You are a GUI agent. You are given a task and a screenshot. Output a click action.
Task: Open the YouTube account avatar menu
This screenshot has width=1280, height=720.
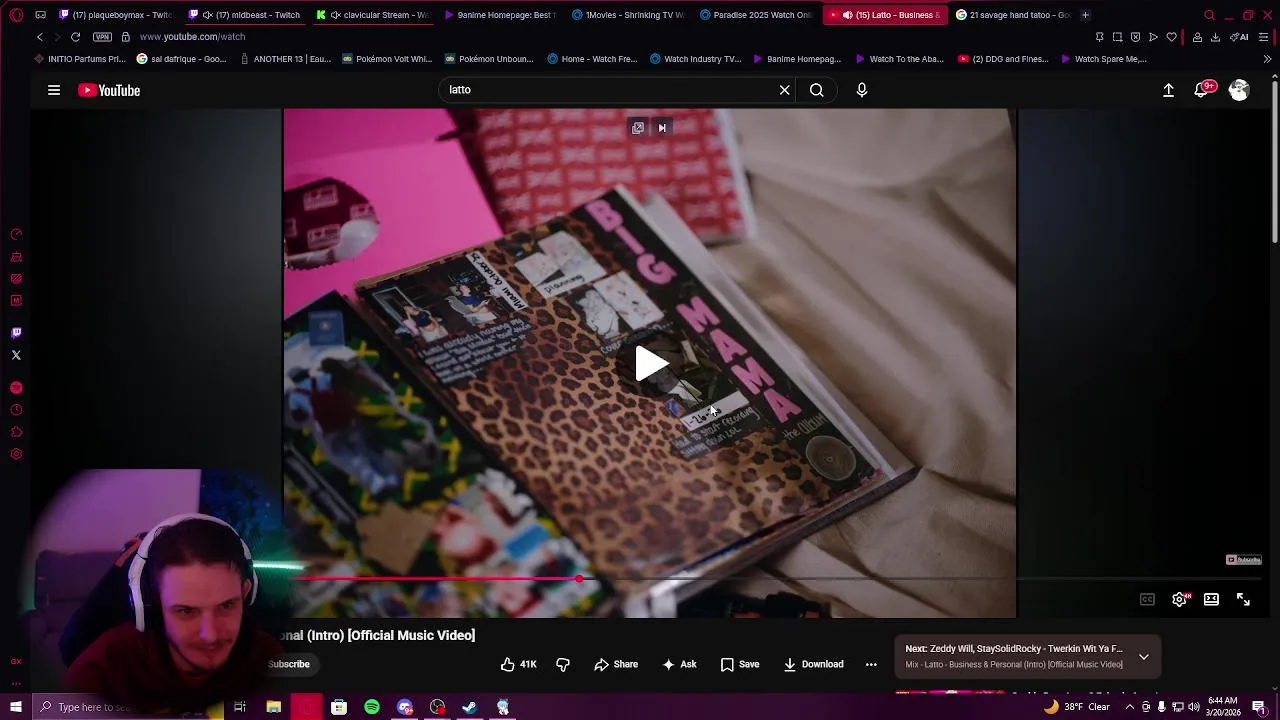click(x=1239, y=90)
